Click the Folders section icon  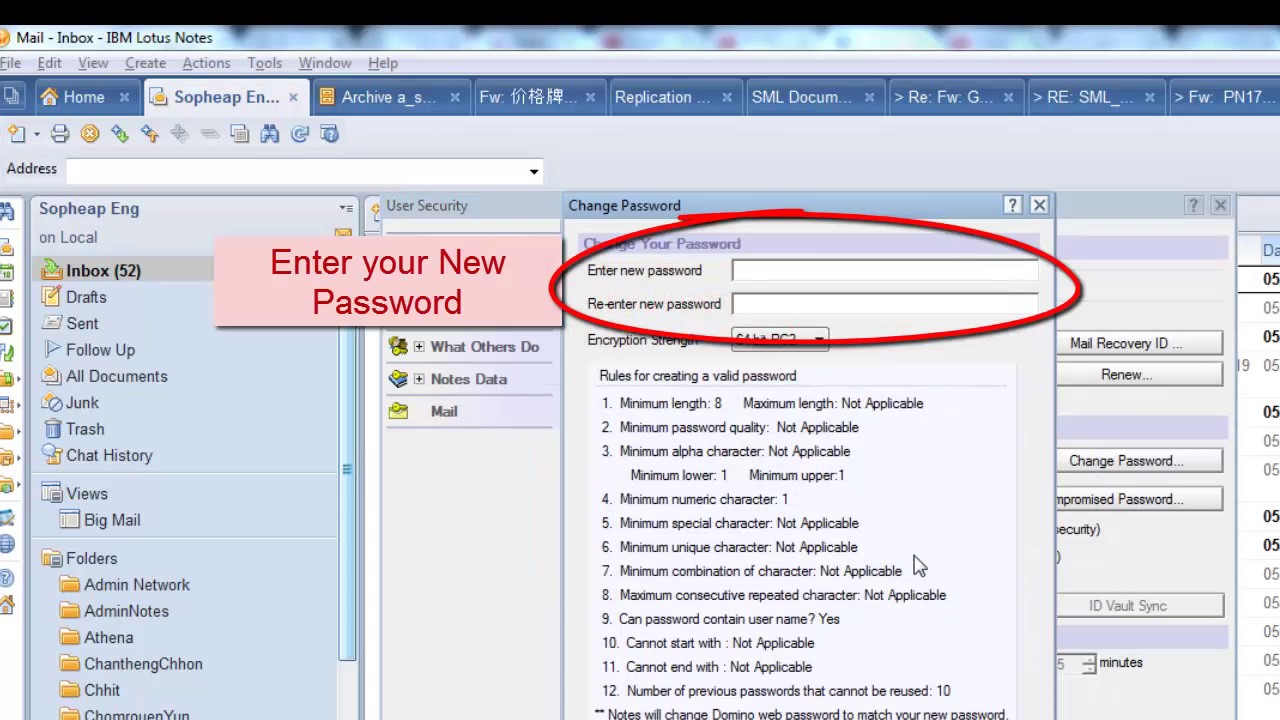point(52,558)
